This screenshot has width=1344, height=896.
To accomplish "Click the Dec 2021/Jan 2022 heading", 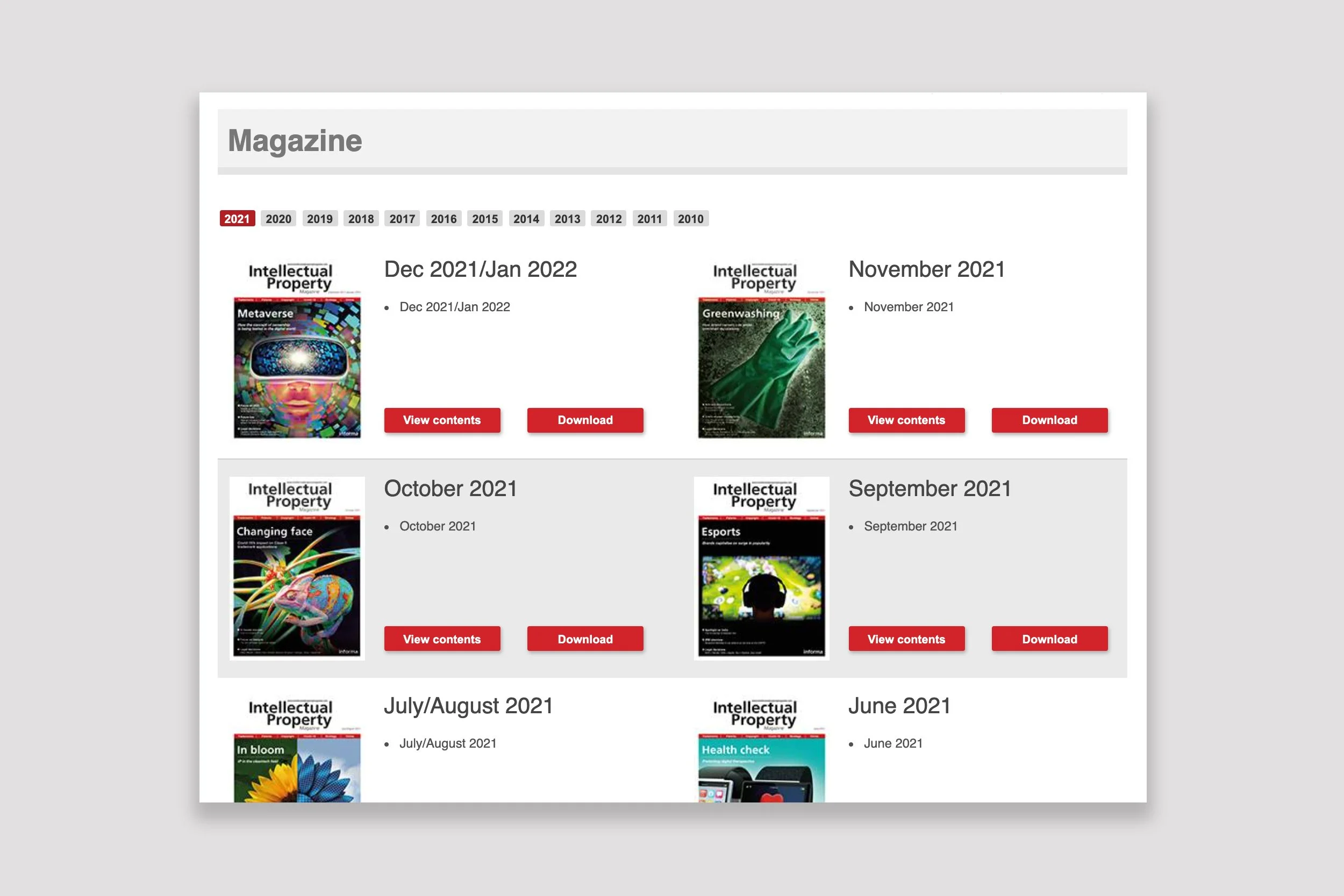I will pyautogui.click(x=481, y=269).
